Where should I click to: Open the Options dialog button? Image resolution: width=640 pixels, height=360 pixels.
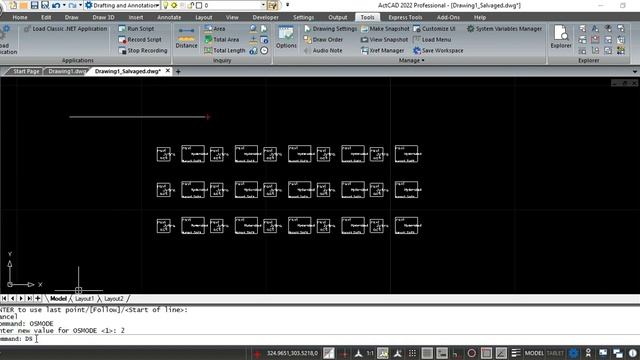pyautogui.click(x=286, y=38)
